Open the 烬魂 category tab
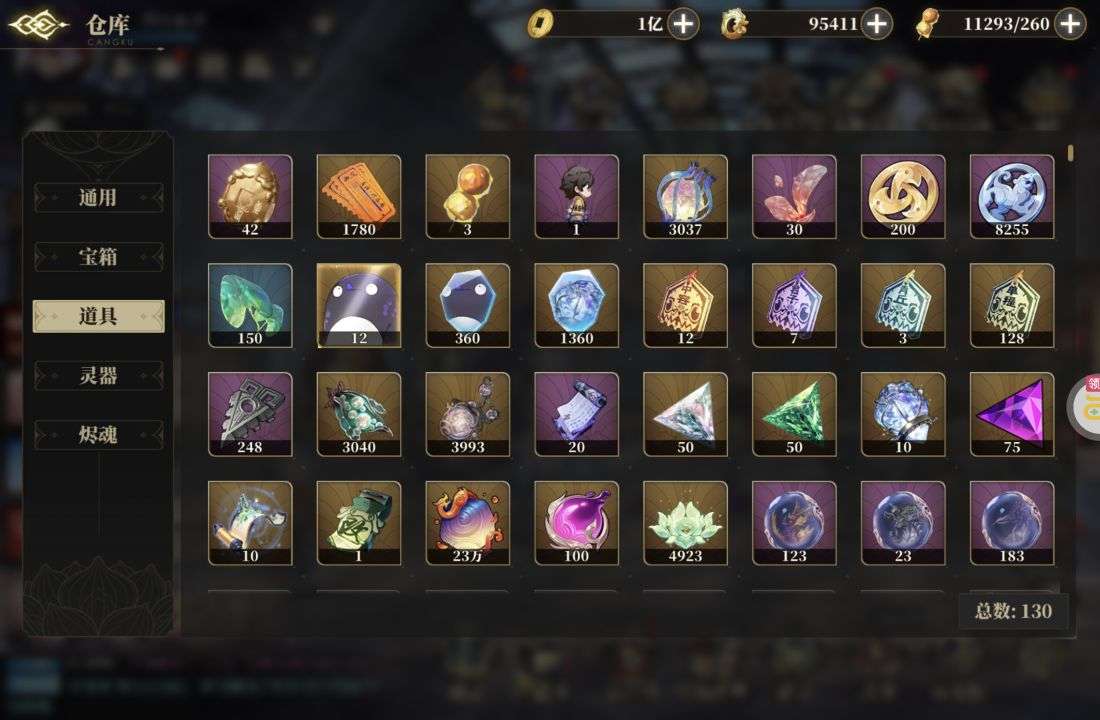The height and width of the screenshot is (720, 1100). tap(98, 435)
